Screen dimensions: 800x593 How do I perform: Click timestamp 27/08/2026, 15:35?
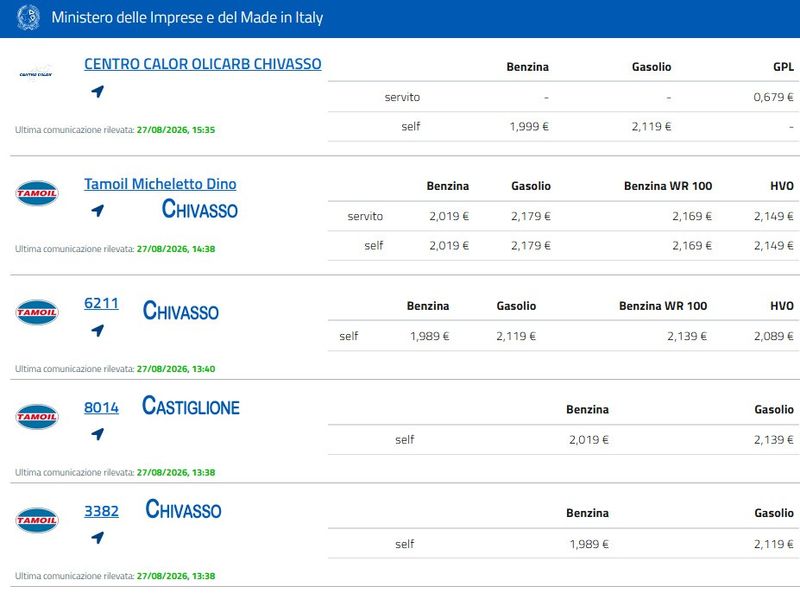click(176, 130)
